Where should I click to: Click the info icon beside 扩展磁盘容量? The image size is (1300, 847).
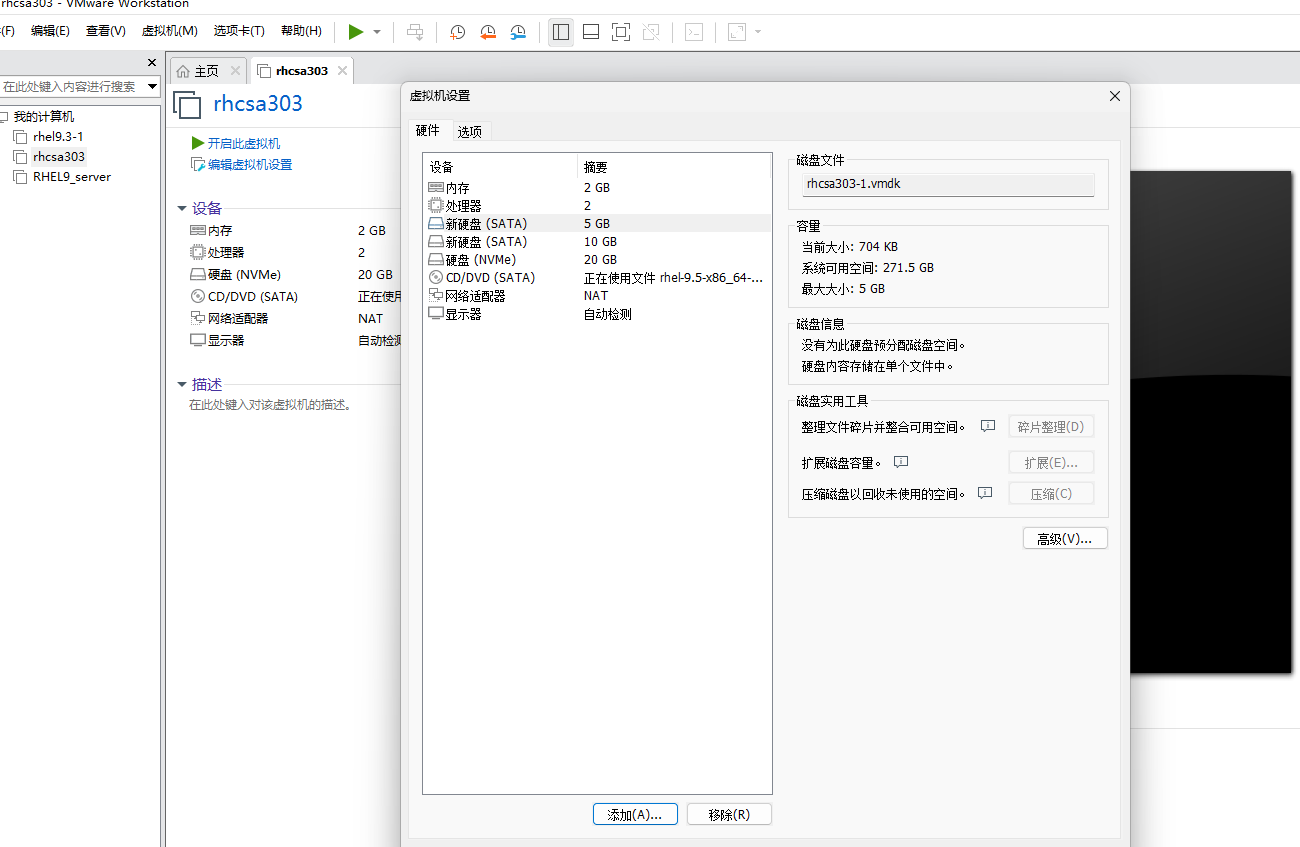pos(900,462)
